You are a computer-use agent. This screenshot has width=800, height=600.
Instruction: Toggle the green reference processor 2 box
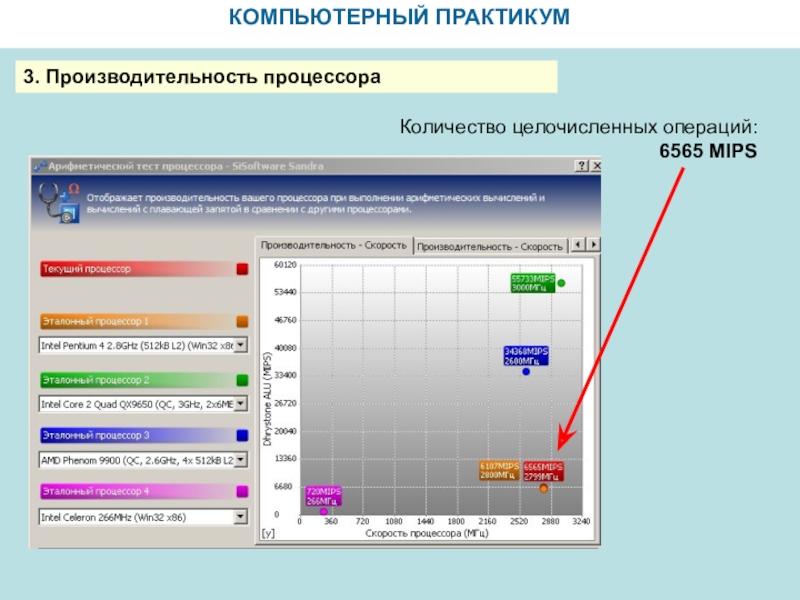[x=242, y=380]
